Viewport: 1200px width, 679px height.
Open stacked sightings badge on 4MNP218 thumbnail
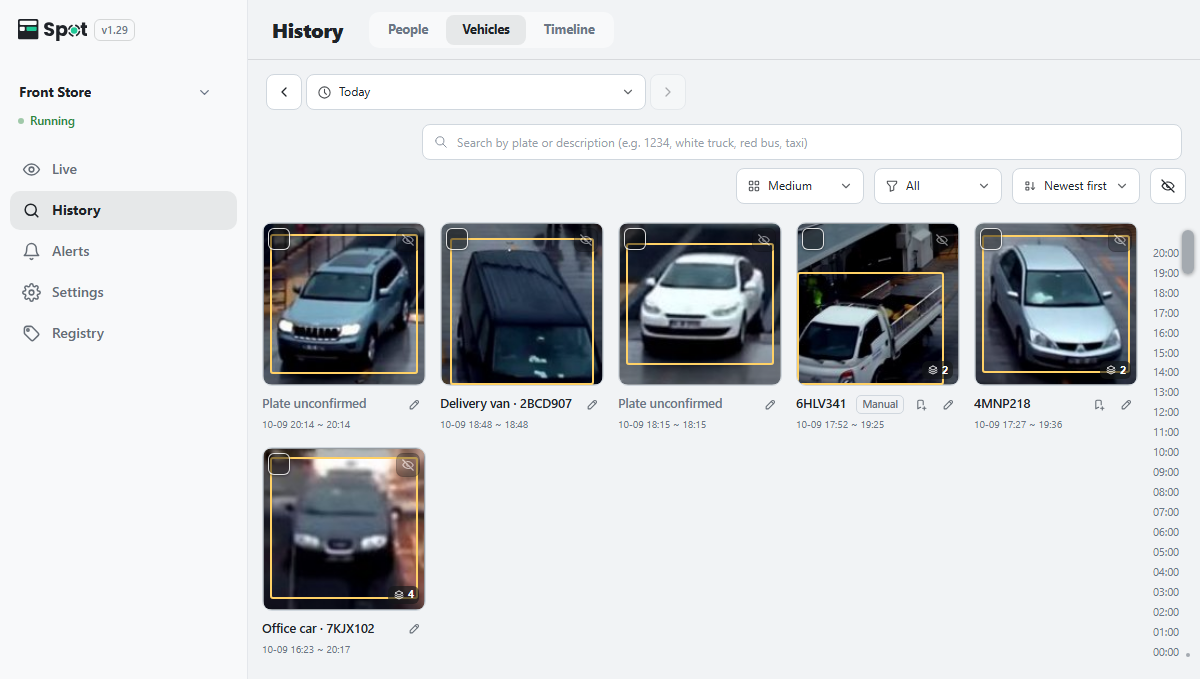click(1116, 370)
